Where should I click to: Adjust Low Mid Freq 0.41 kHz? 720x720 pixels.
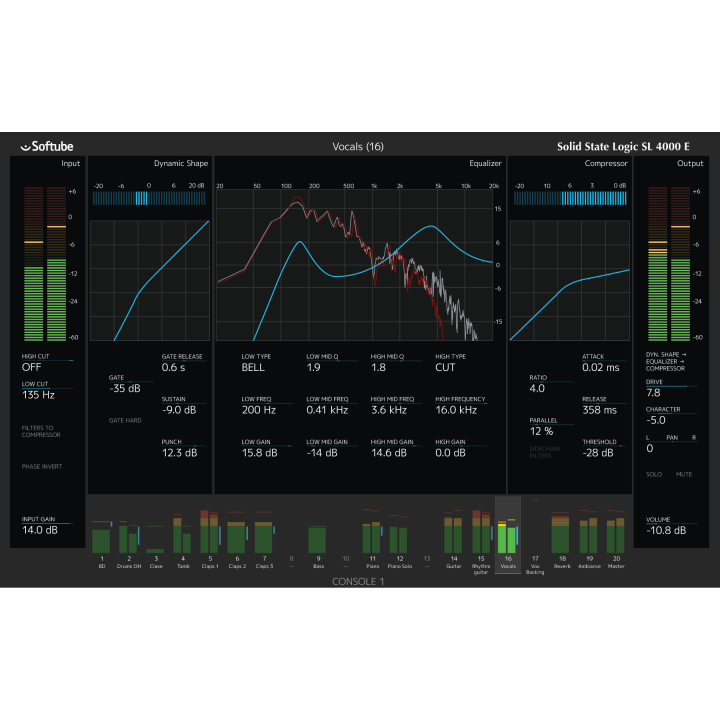coord(332,406)
